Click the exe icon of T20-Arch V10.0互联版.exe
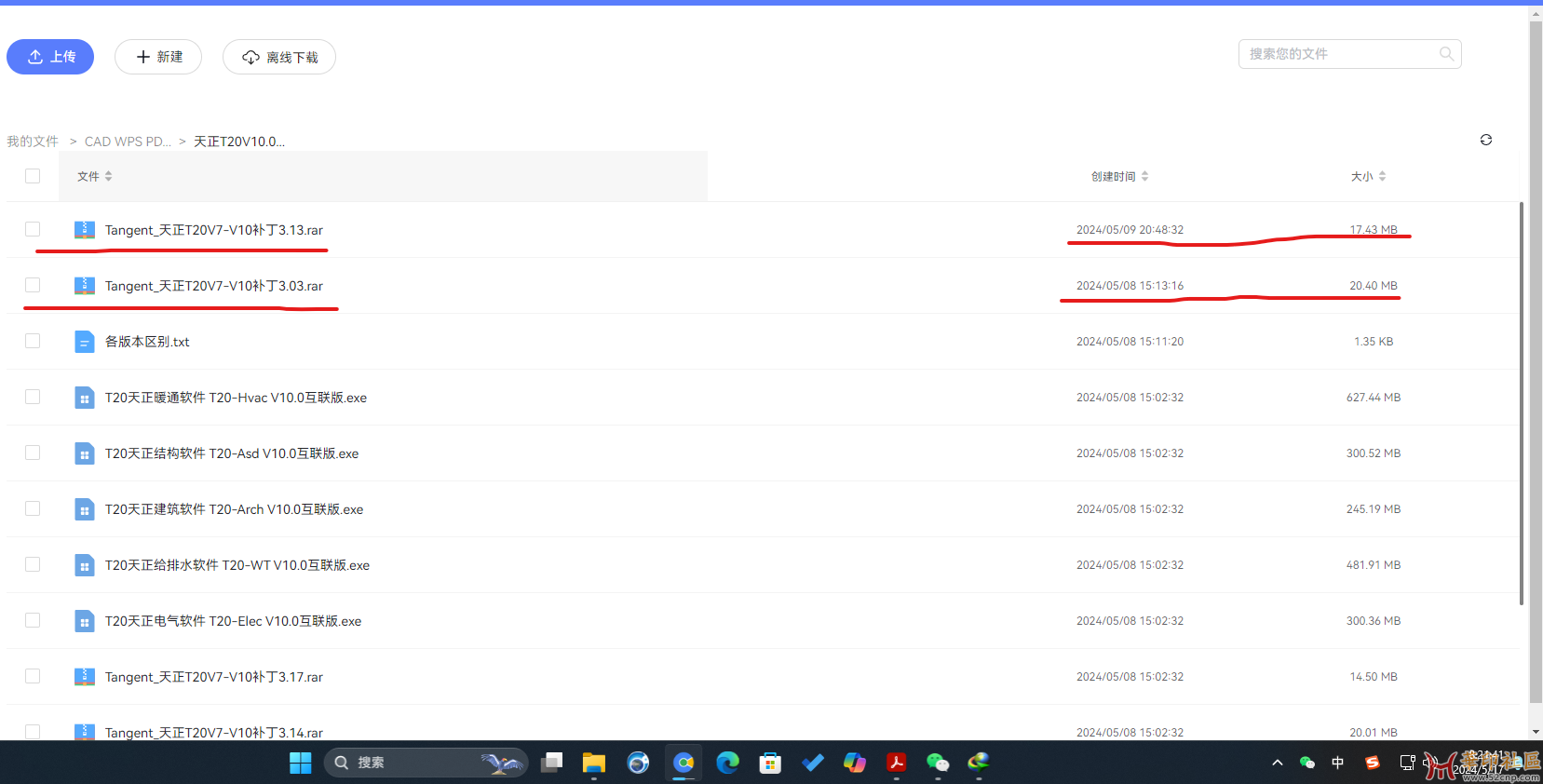Screen dimensions: 1543x784 (x=85, y=509)
